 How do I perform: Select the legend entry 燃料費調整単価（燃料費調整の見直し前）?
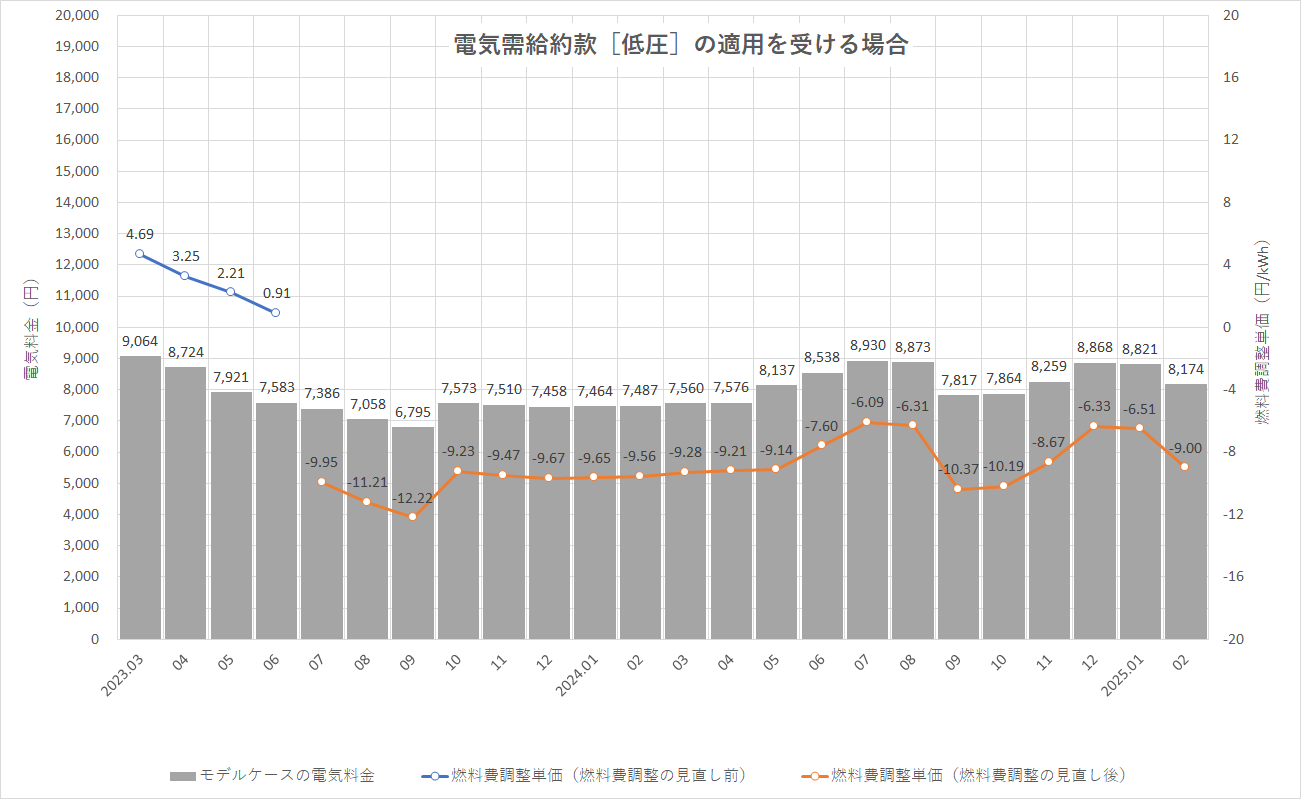point(584,775)
